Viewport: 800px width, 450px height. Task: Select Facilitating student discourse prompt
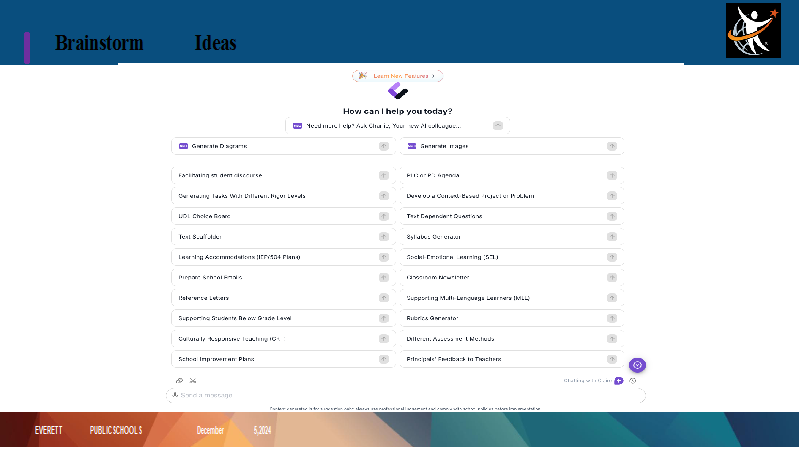283,176
